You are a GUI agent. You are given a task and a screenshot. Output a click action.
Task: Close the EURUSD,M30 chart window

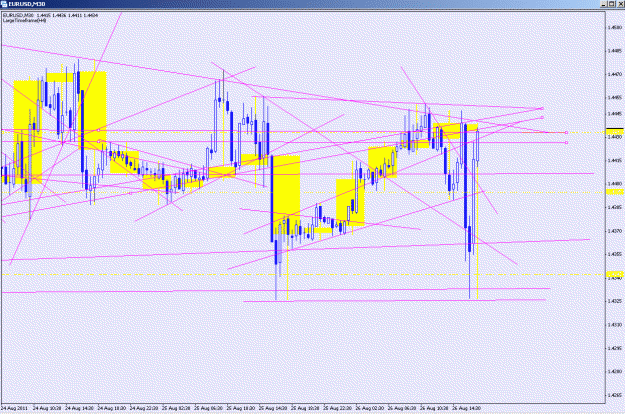pyautogui.click(x=620, y=4)
